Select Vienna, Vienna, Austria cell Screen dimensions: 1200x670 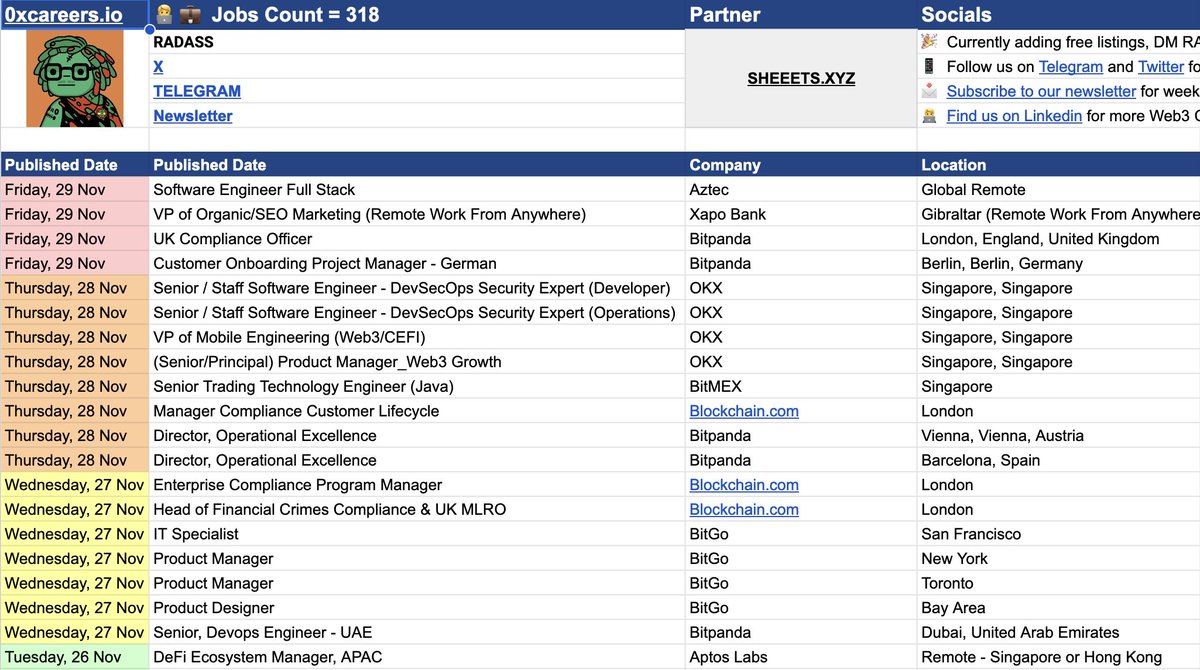click(x=1059, y=436)
